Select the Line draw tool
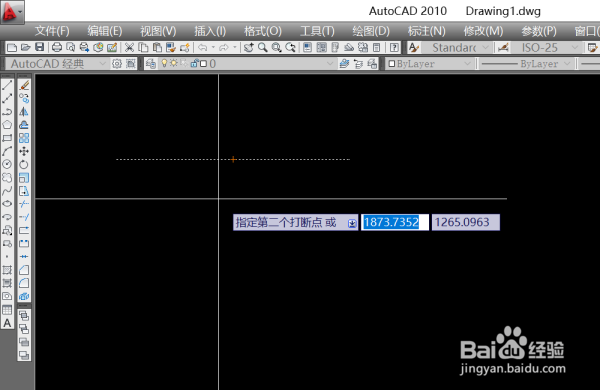Image resolution: width=600 pixels, height=390 pixels. point(7,85)
